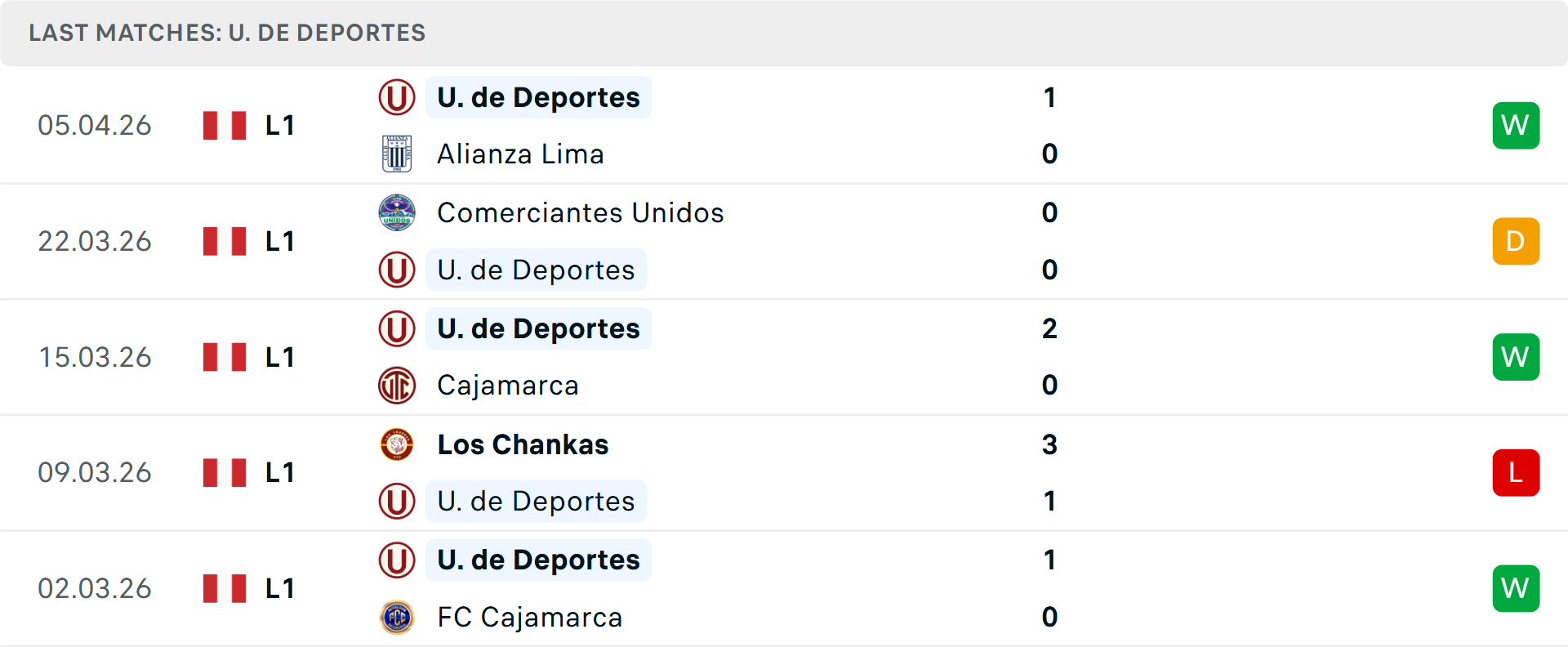Click the Last Matches: U. de Deportes header
Screen dimensions: 1568x647
coord(227,33)
